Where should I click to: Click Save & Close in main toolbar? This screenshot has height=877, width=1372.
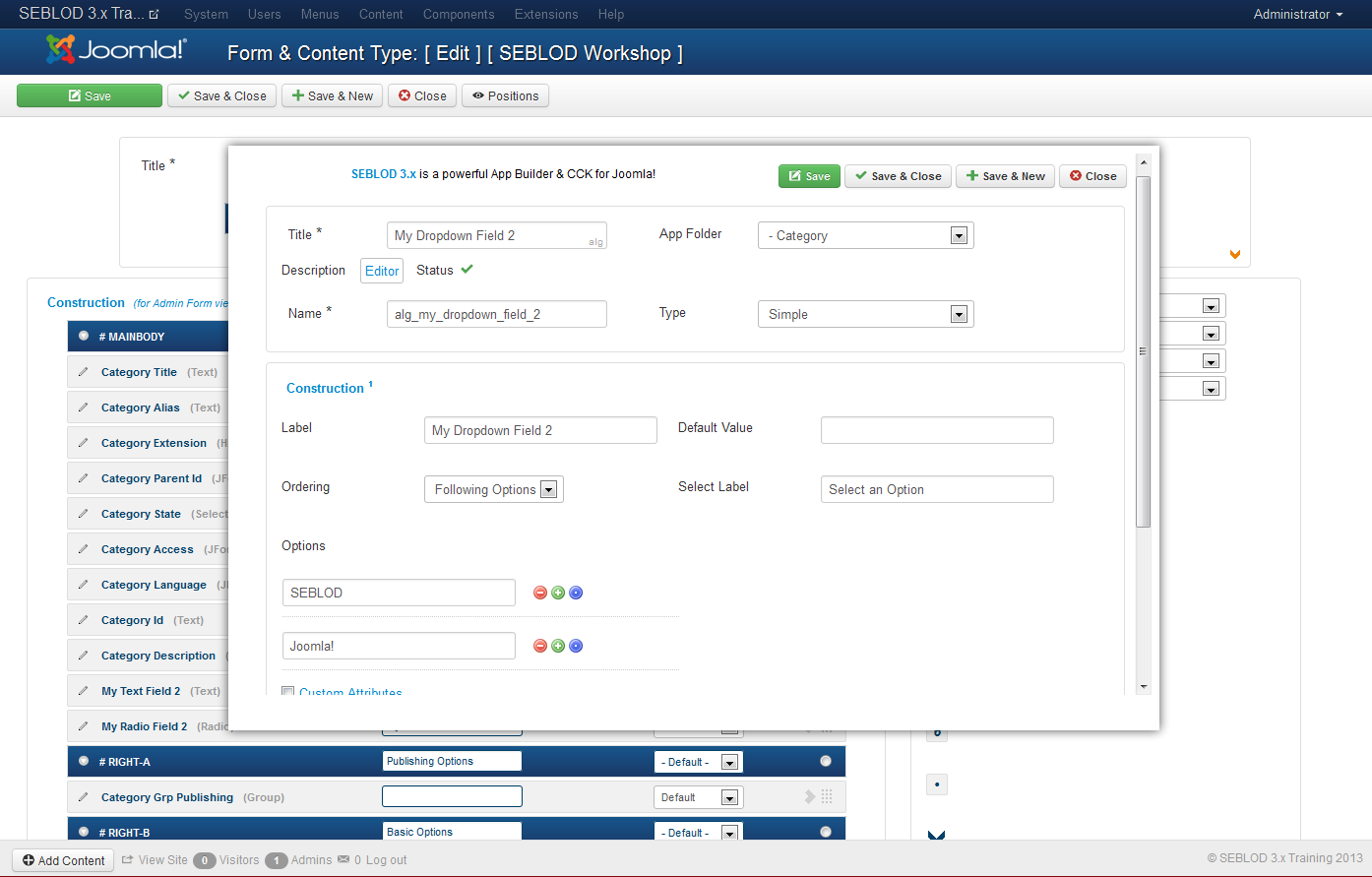coord(222,95)
